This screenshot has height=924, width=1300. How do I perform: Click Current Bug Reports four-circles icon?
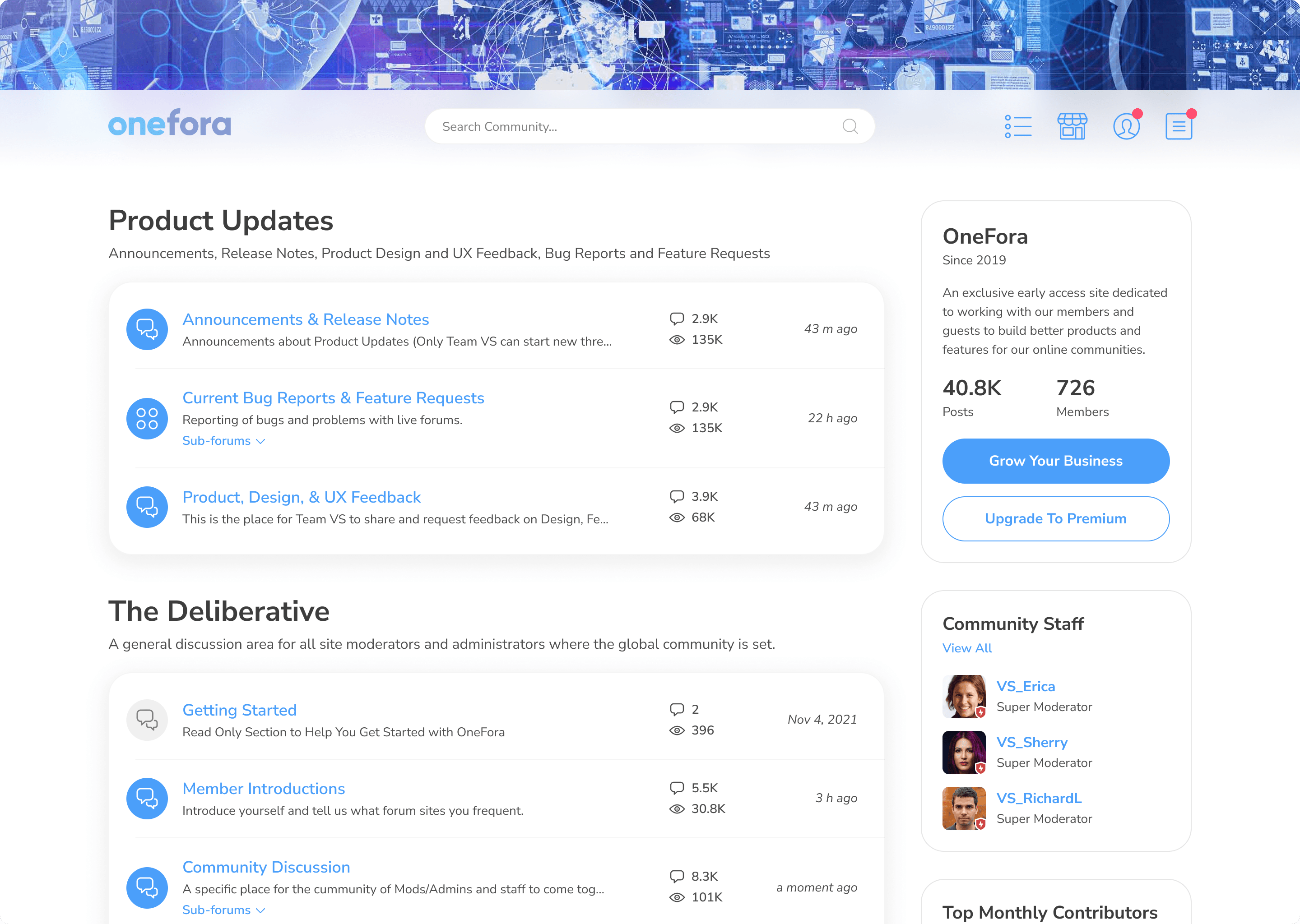(147, 418)
